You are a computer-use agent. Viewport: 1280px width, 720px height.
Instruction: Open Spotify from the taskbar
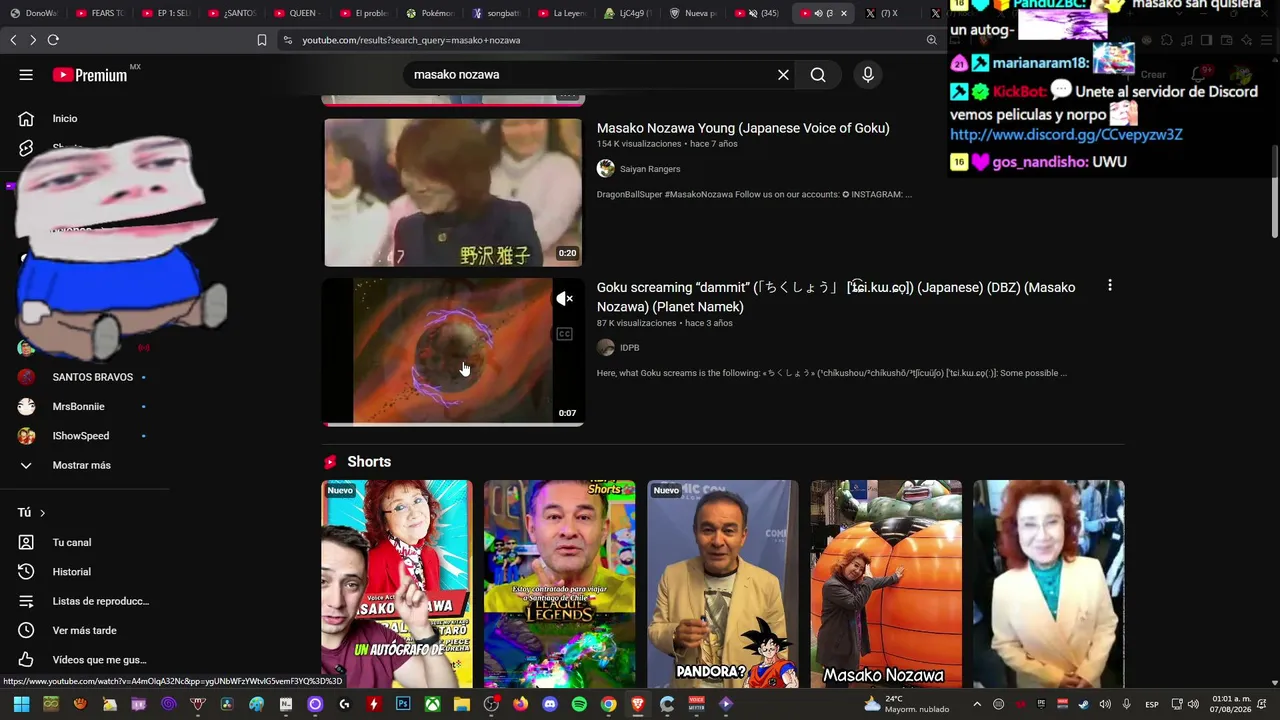pos(579,704)
